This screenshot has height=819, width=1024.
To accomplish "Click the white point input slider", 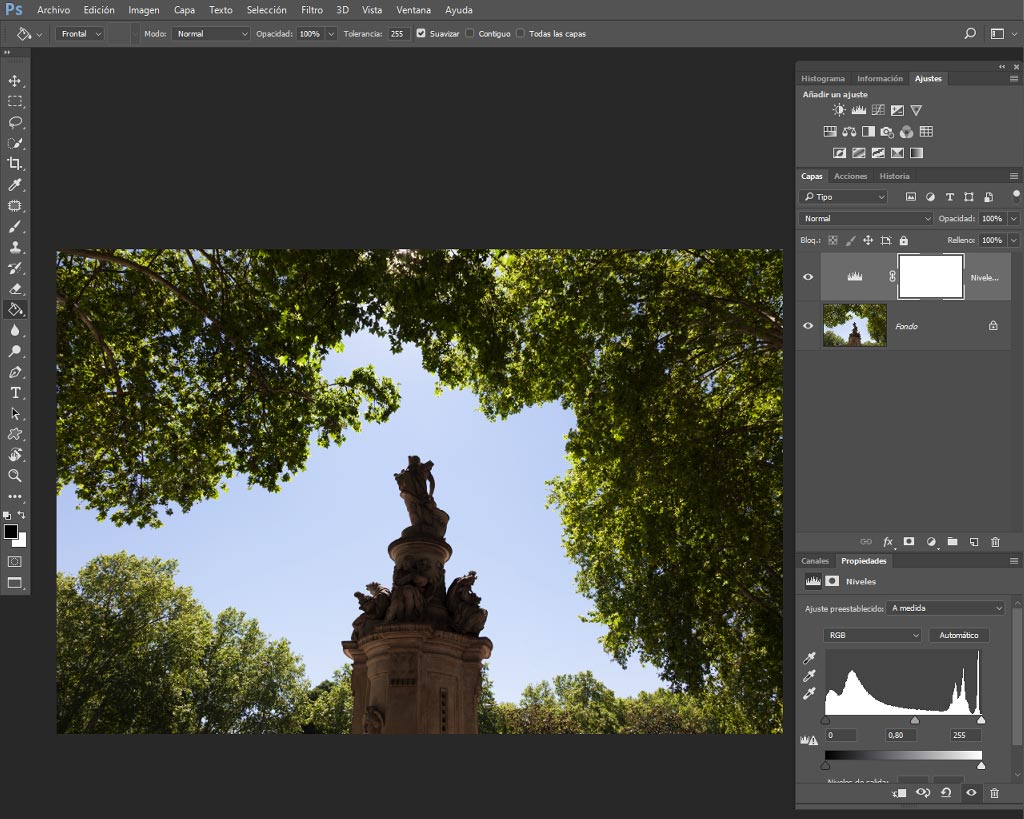I will 981,720.
